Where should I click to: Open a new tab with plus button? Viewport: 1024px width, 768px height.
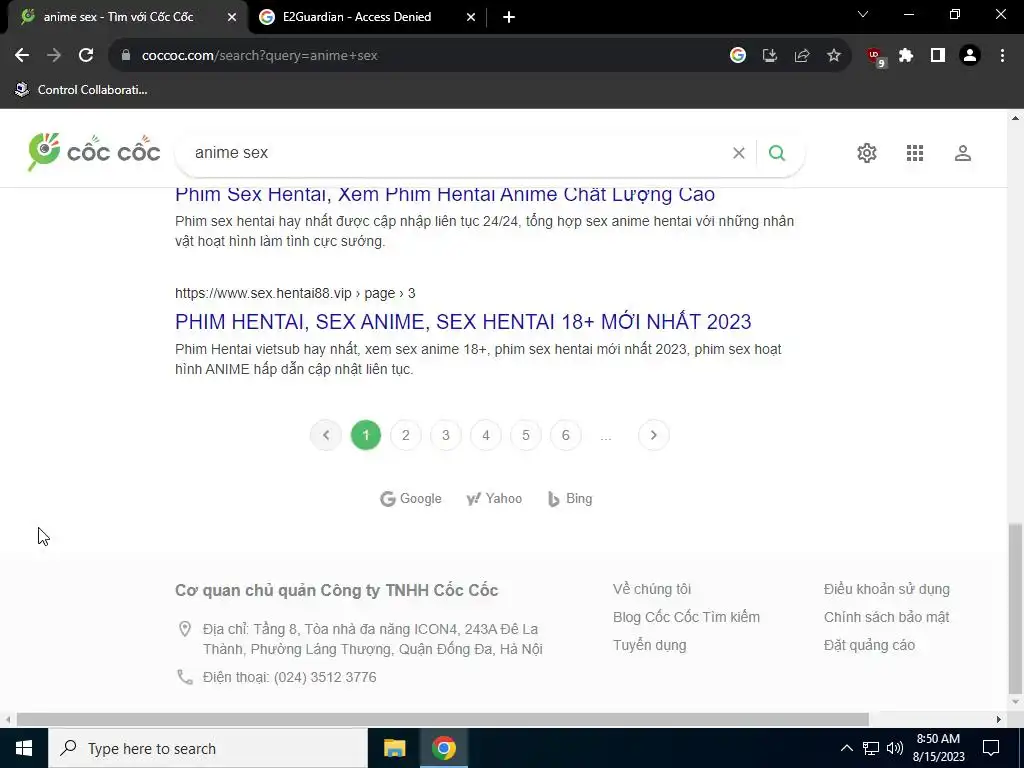coord(509,17)
